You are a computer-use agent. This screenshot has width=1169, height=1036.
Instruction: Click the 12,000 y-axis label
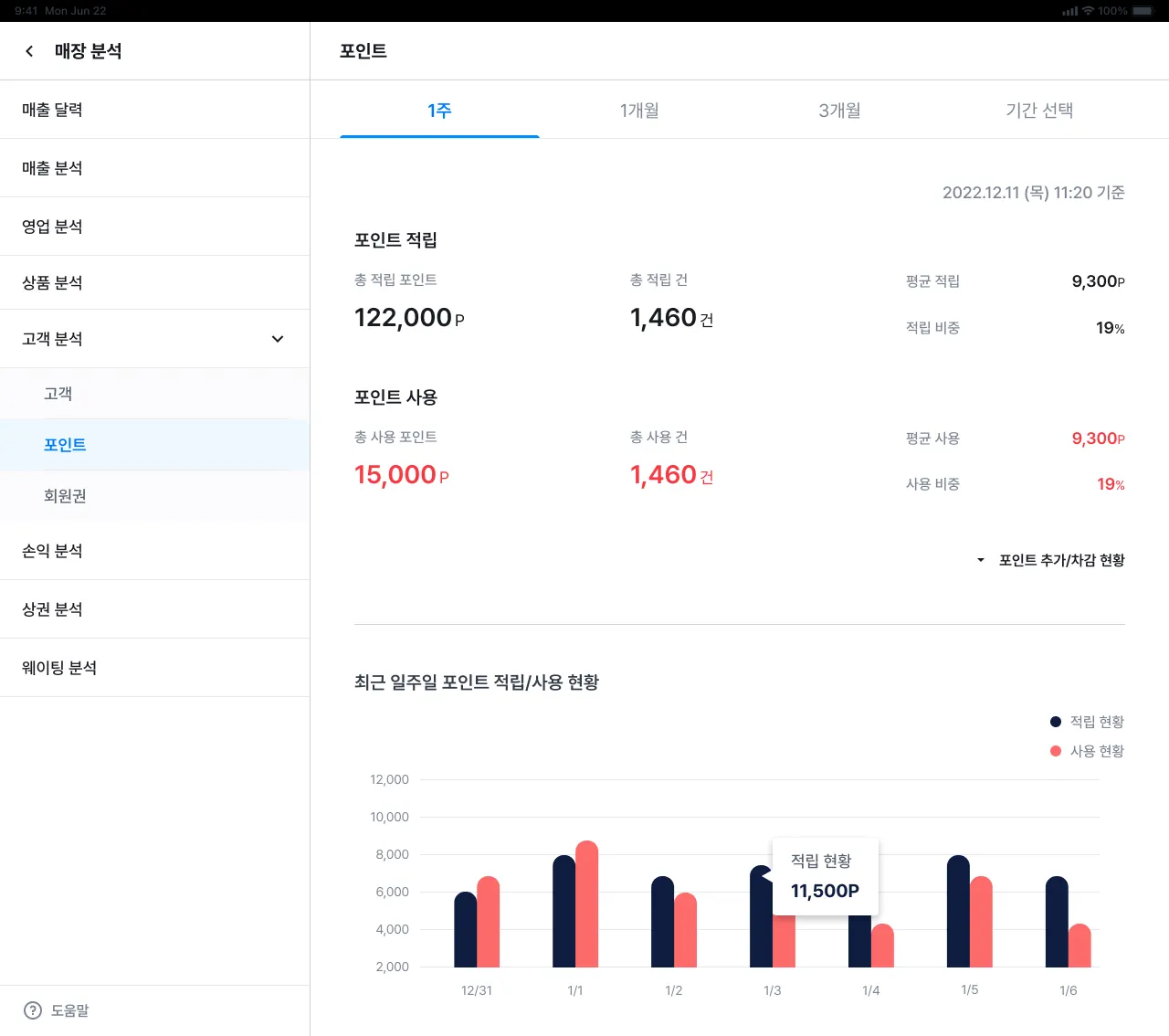coord(389,779)
